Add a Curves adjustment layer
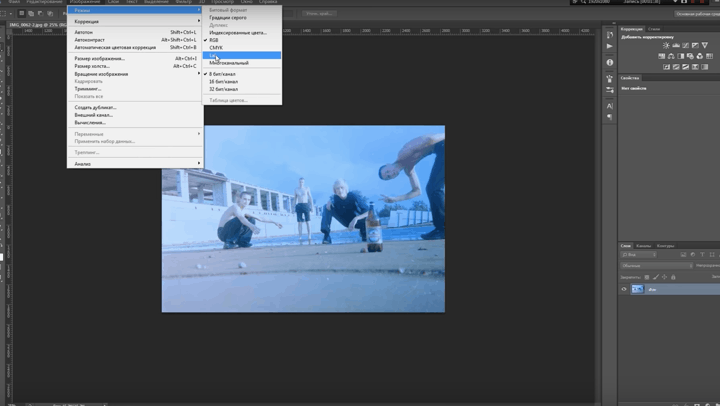Image resolution: width=720 pixels, height=406 pixels. 686,45
